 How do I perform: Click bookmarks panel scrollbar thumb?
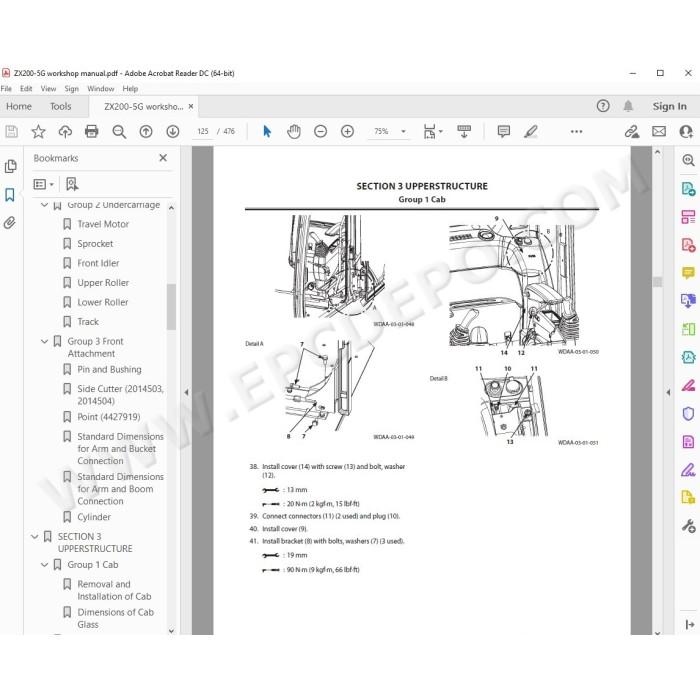coord(171,306)
